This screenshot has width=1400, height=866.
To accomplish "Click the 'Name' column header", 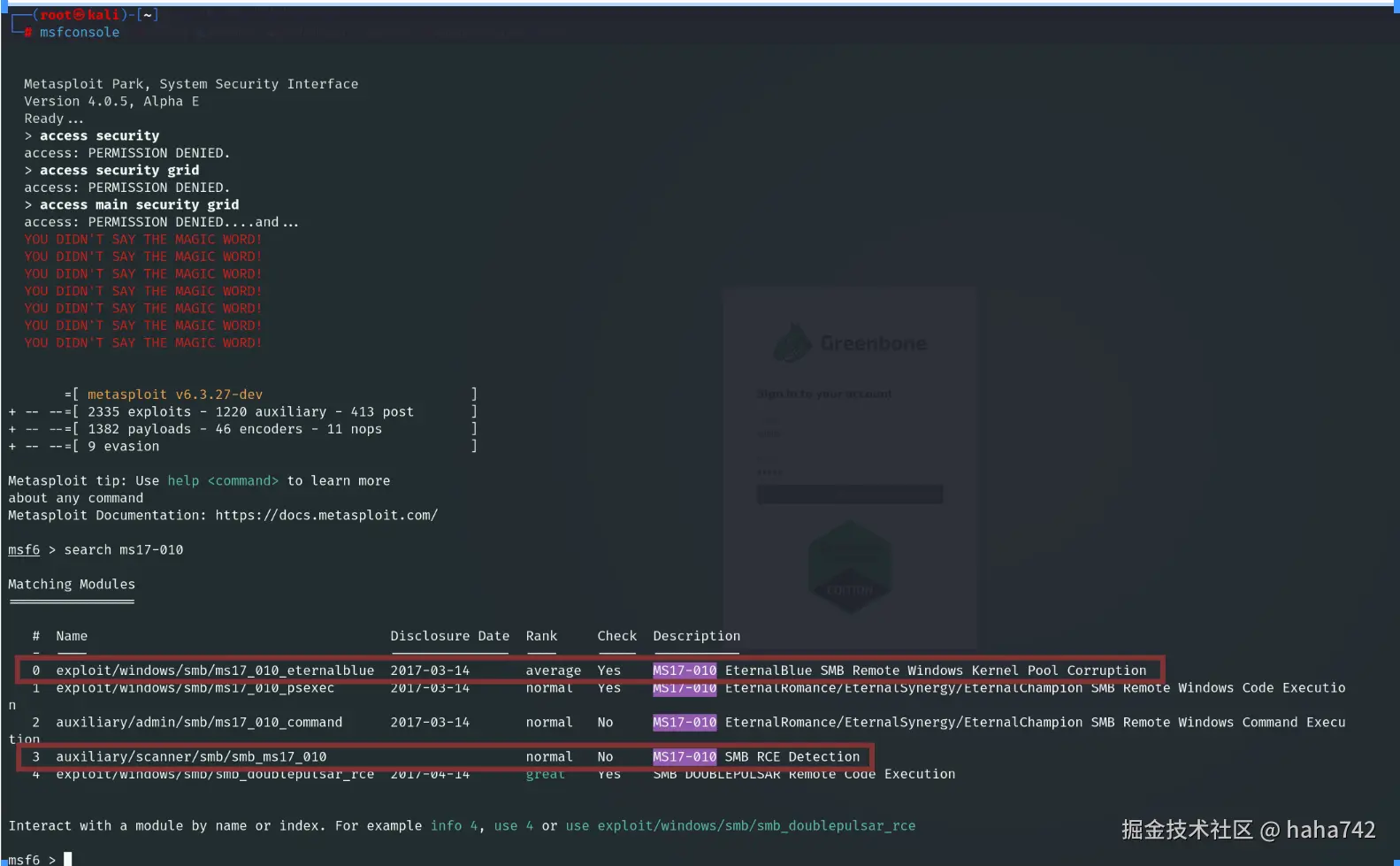I will (72, 636).
